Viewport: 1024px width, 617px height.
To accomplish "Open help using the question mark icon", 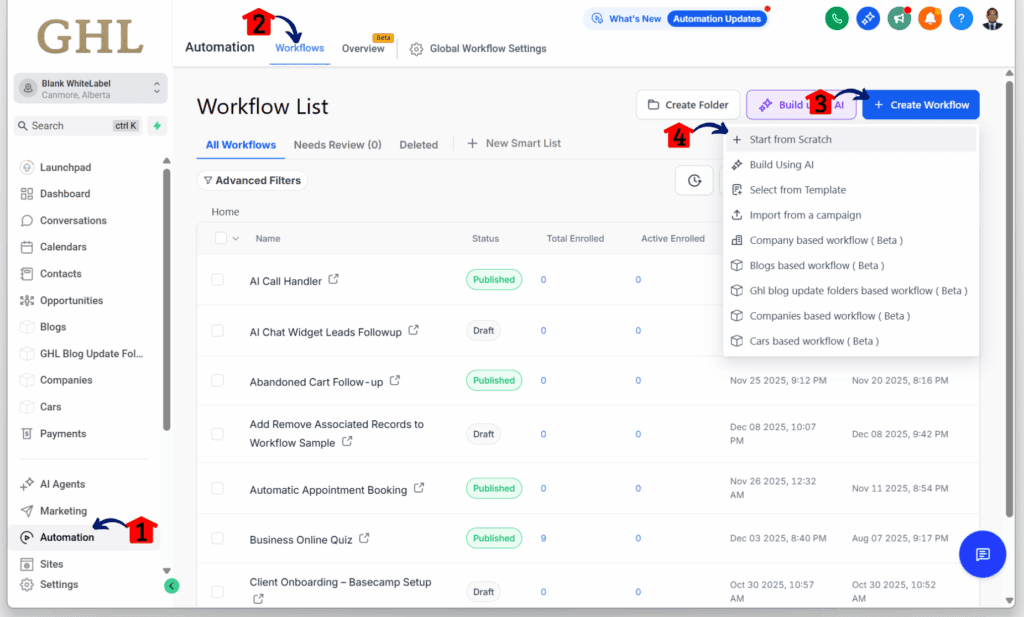I will tap(961, 18).
